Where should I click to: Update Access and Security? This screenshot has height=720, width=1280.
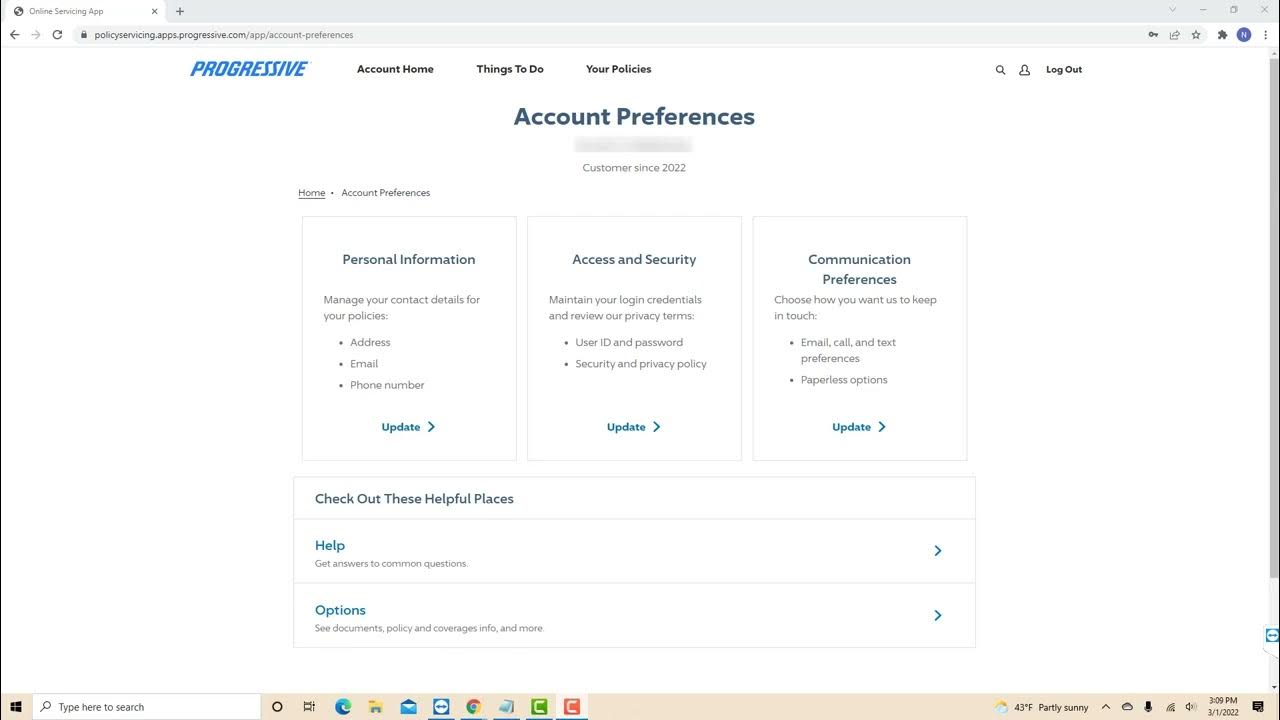(x=634, y=427)
